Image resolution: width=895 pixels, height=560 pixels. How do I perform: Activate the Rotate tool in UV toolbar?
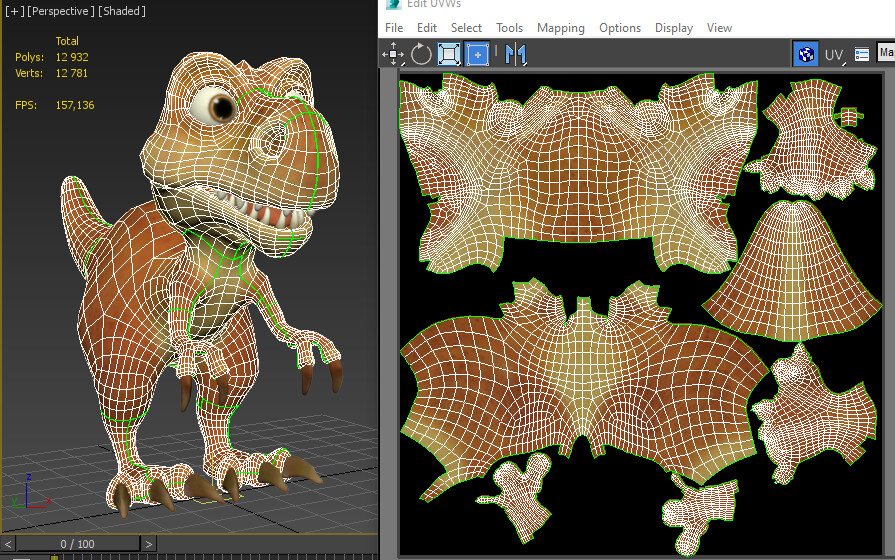pos(421,54)
